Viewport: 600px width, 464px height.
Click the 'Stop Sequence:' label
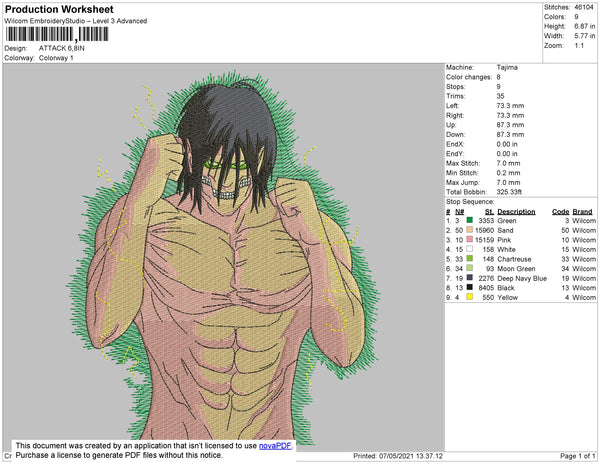(470, 202)
